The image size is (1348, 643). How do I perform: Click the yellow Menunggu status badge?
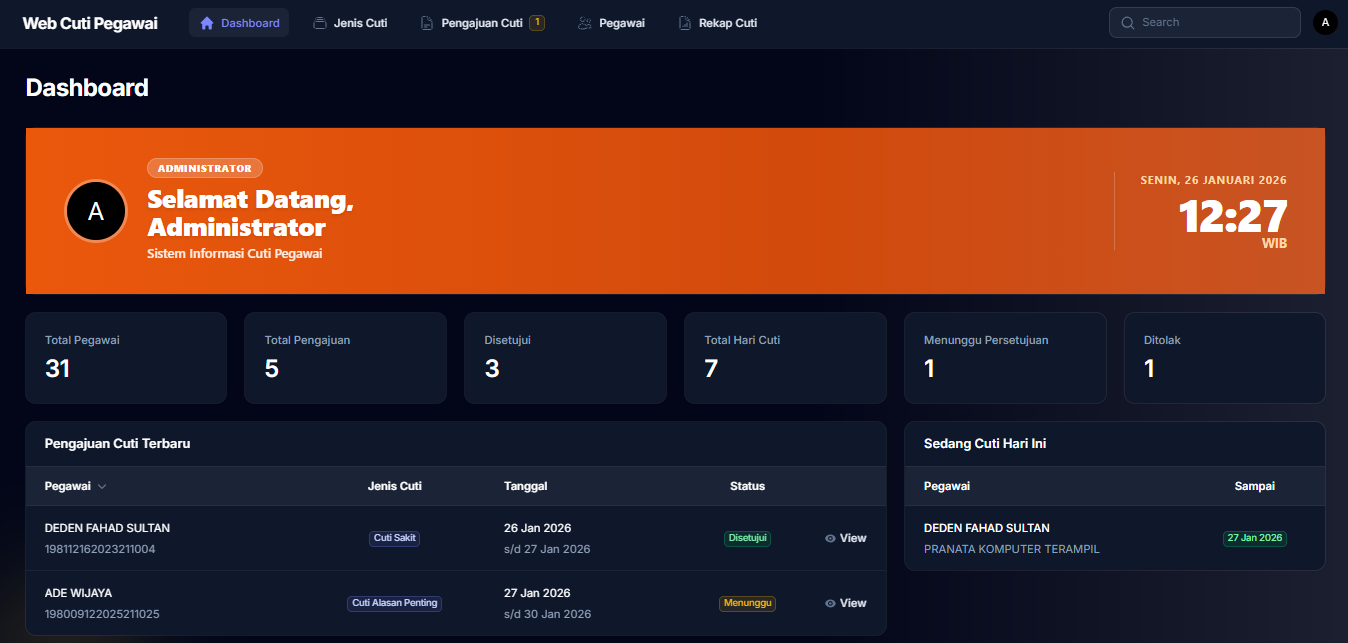click(x=747, y=603)
